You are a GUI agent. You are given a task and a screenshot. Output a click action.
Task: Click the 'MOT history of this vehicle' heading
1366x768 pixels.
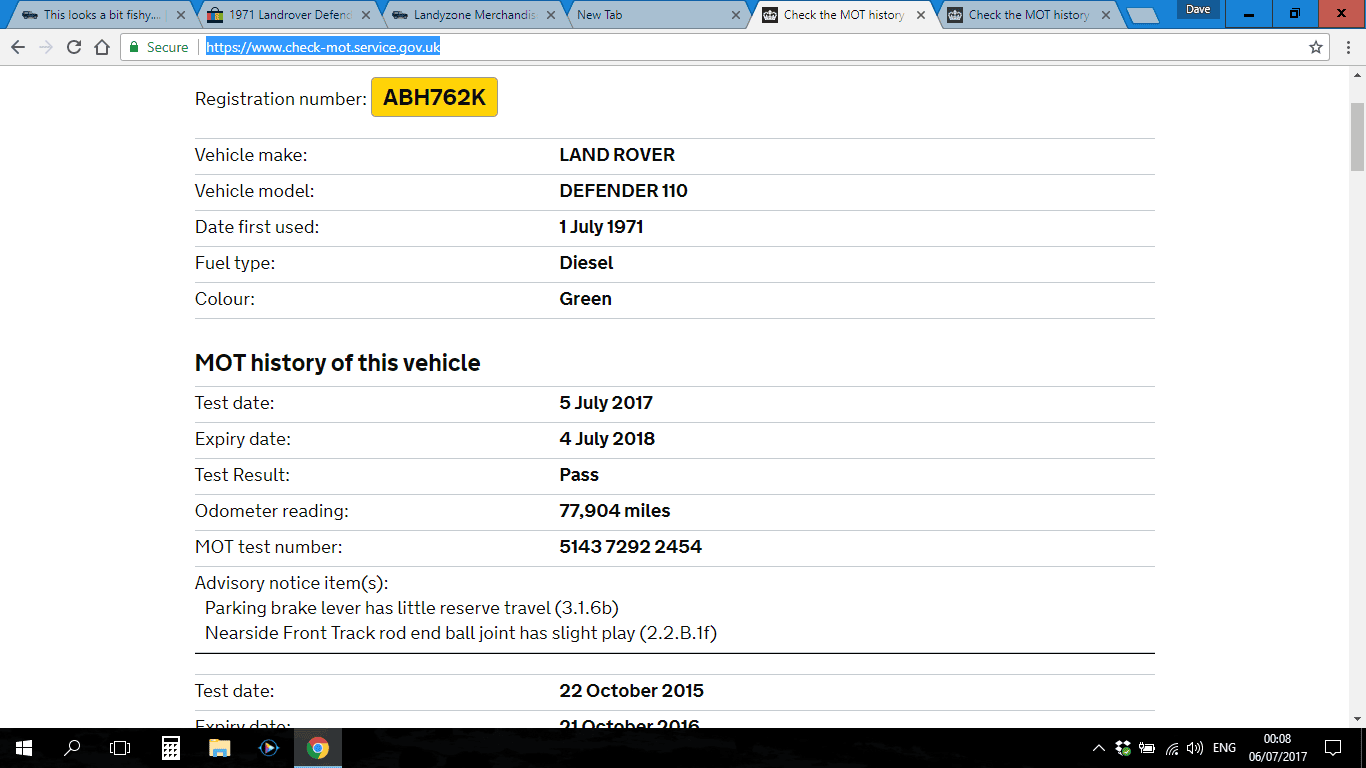[x=338, y=363]
